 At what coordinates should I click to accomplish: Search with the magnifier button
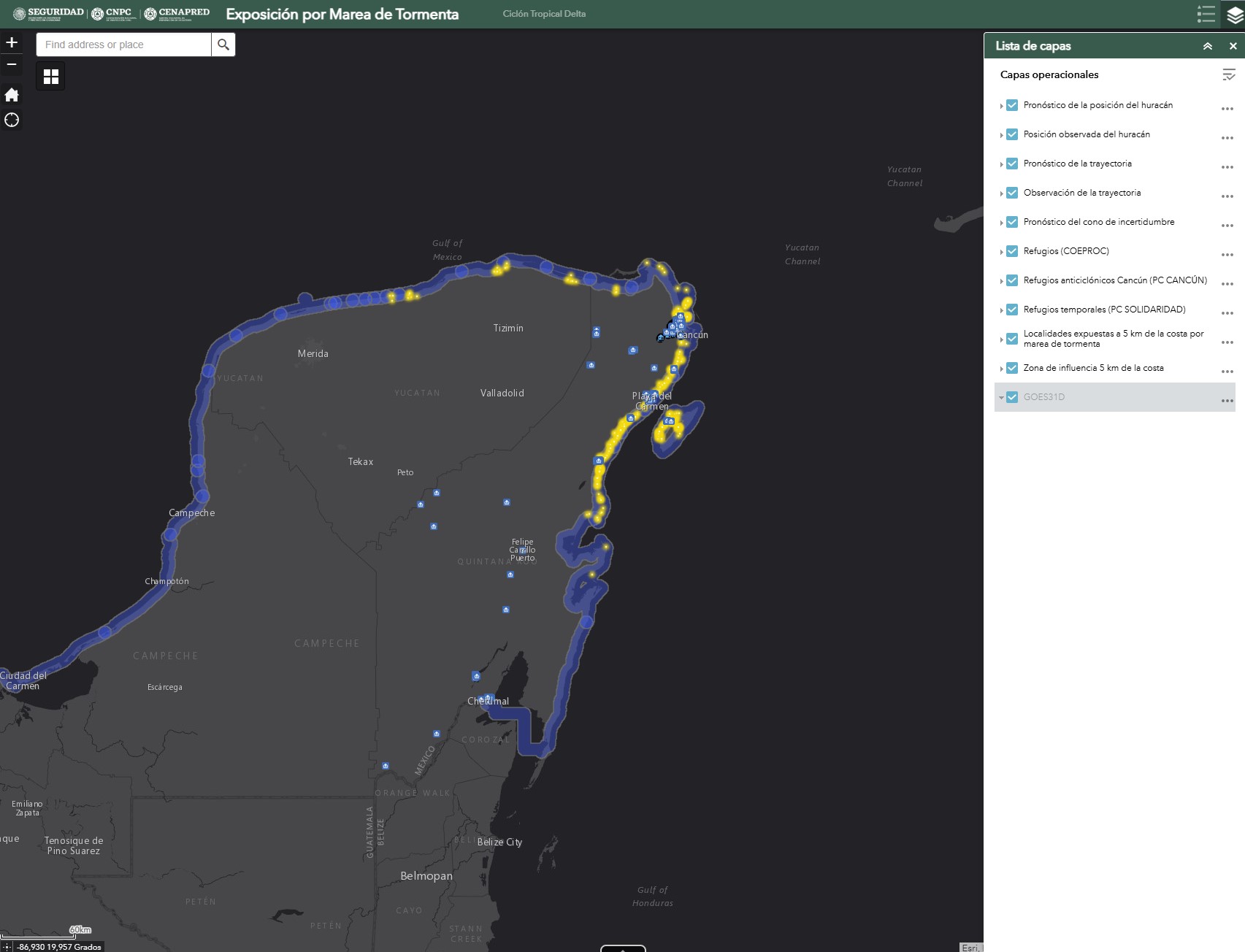(223, 45)
